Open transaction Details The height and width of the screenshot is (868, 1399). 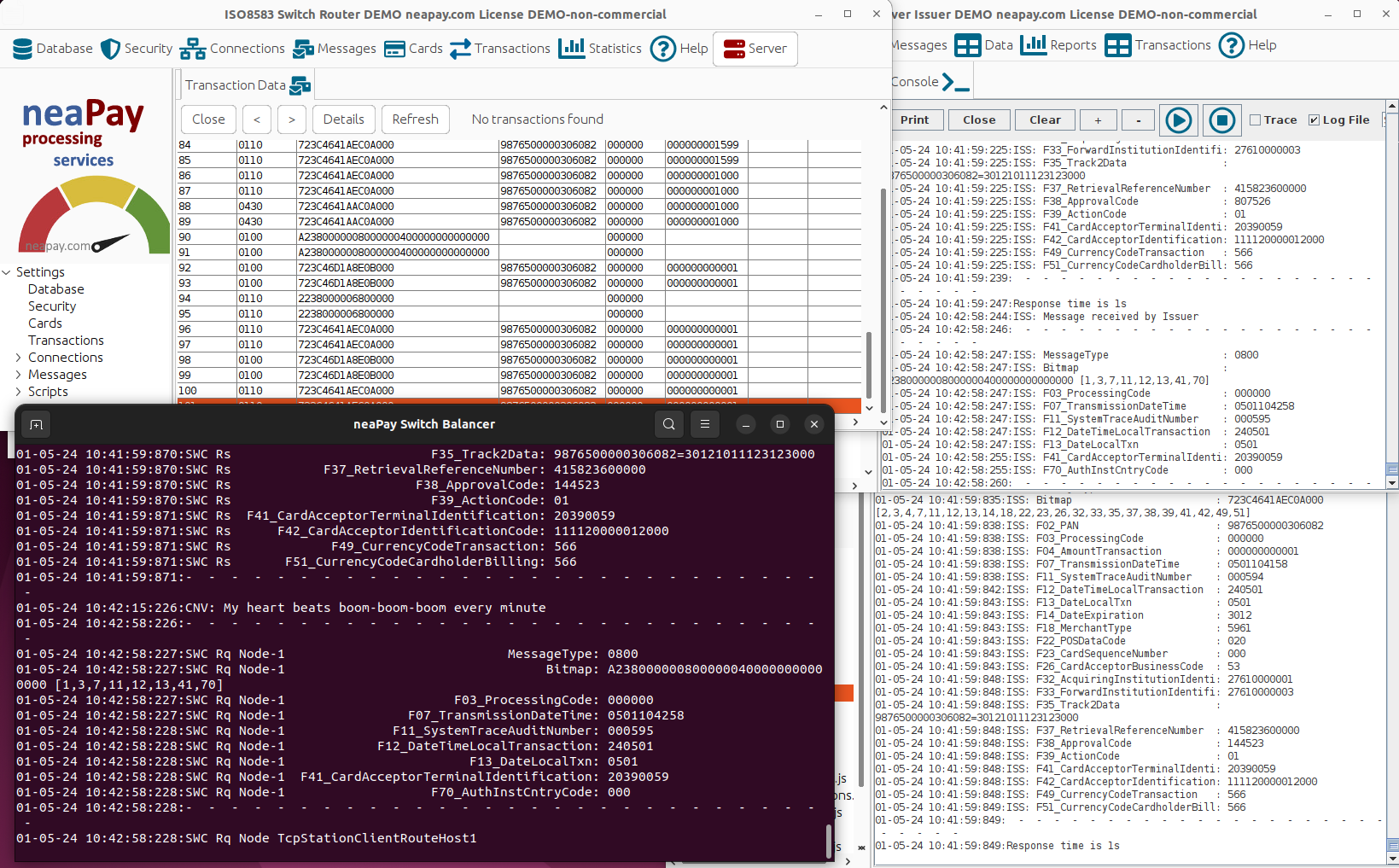pyautogui.click(x=344, y=119)
